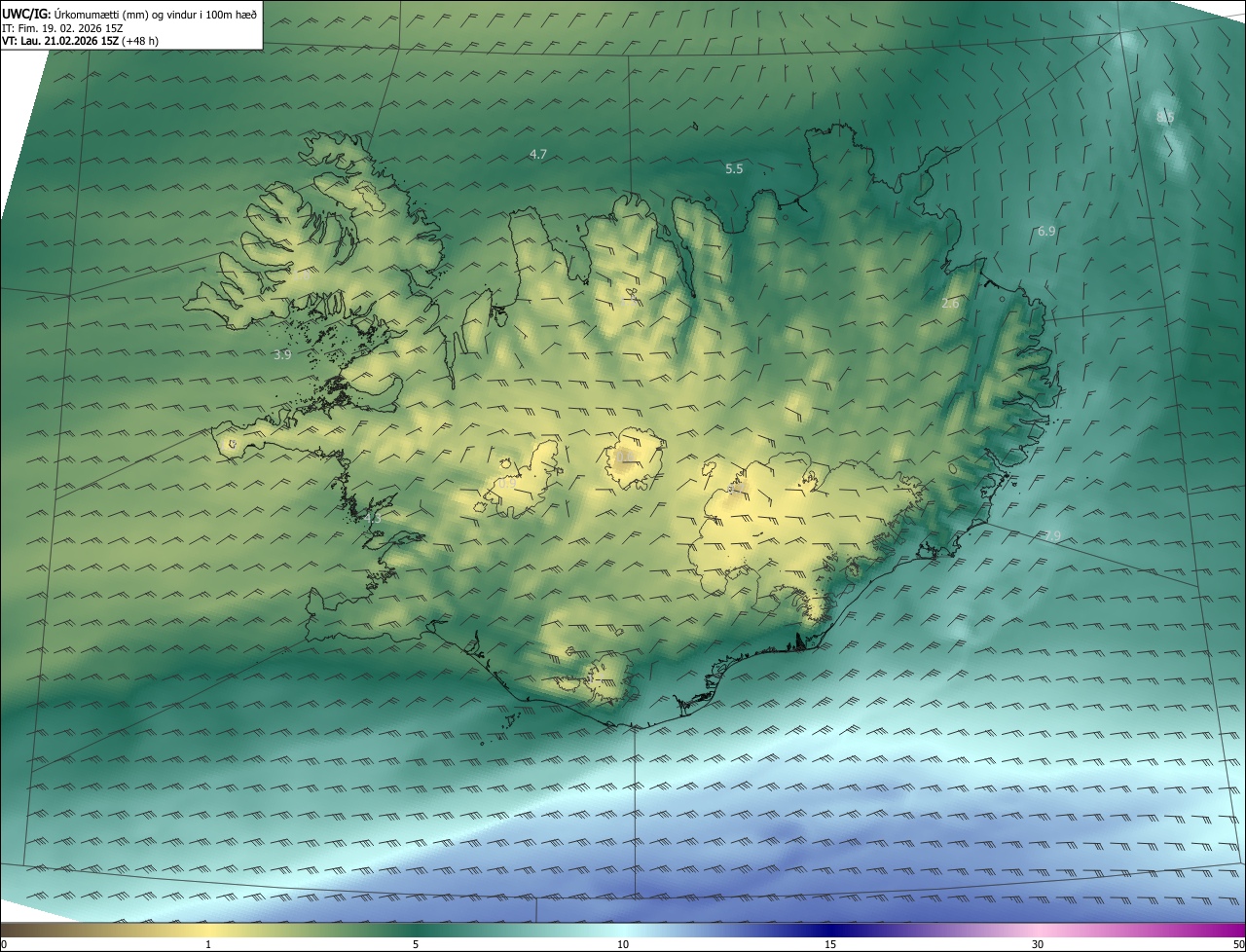Click the 0.6 label on Hofsjökull glacier
Screen dimensions: 1246x952
pos(624,457)
